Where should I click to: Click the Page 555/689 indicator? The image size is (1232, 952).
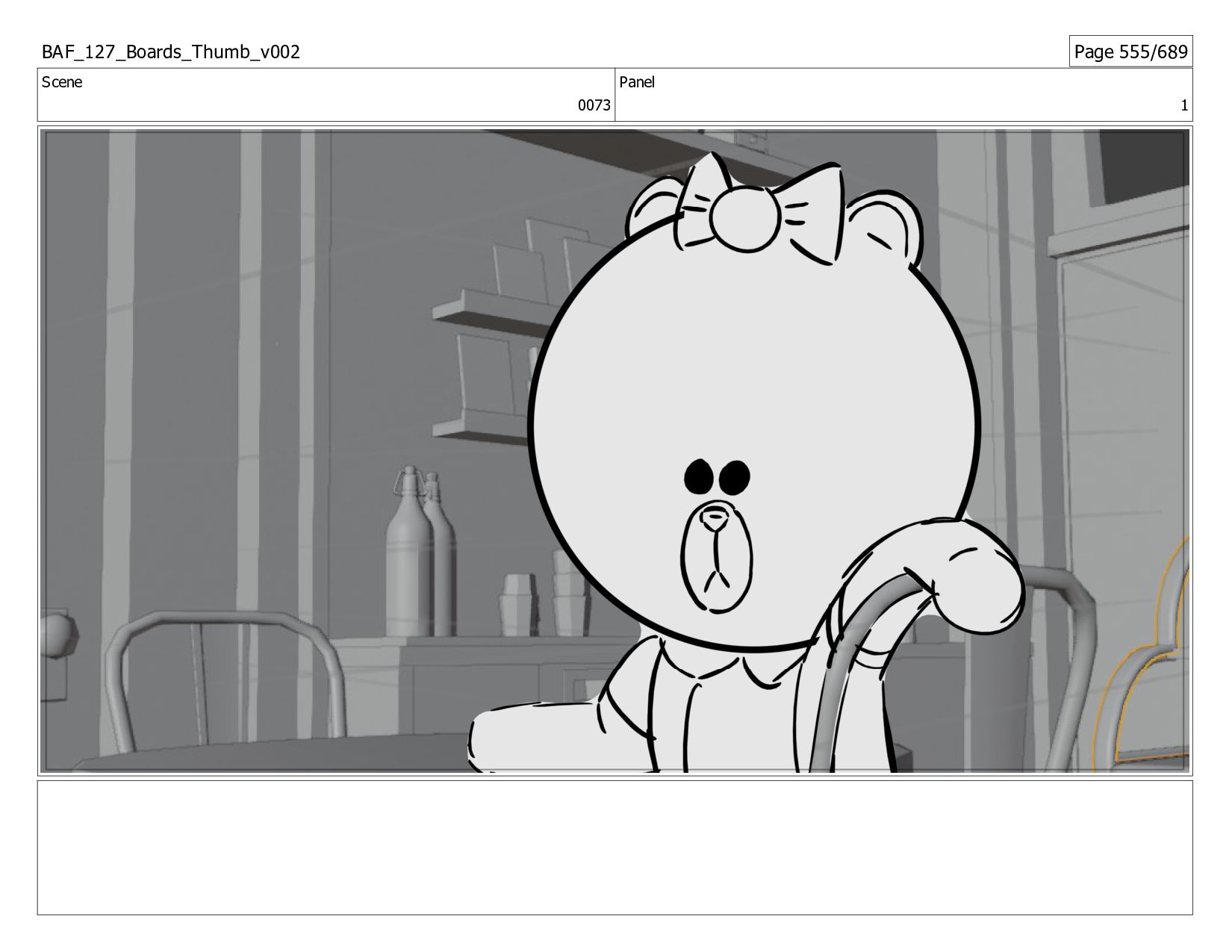[1130, 52]
